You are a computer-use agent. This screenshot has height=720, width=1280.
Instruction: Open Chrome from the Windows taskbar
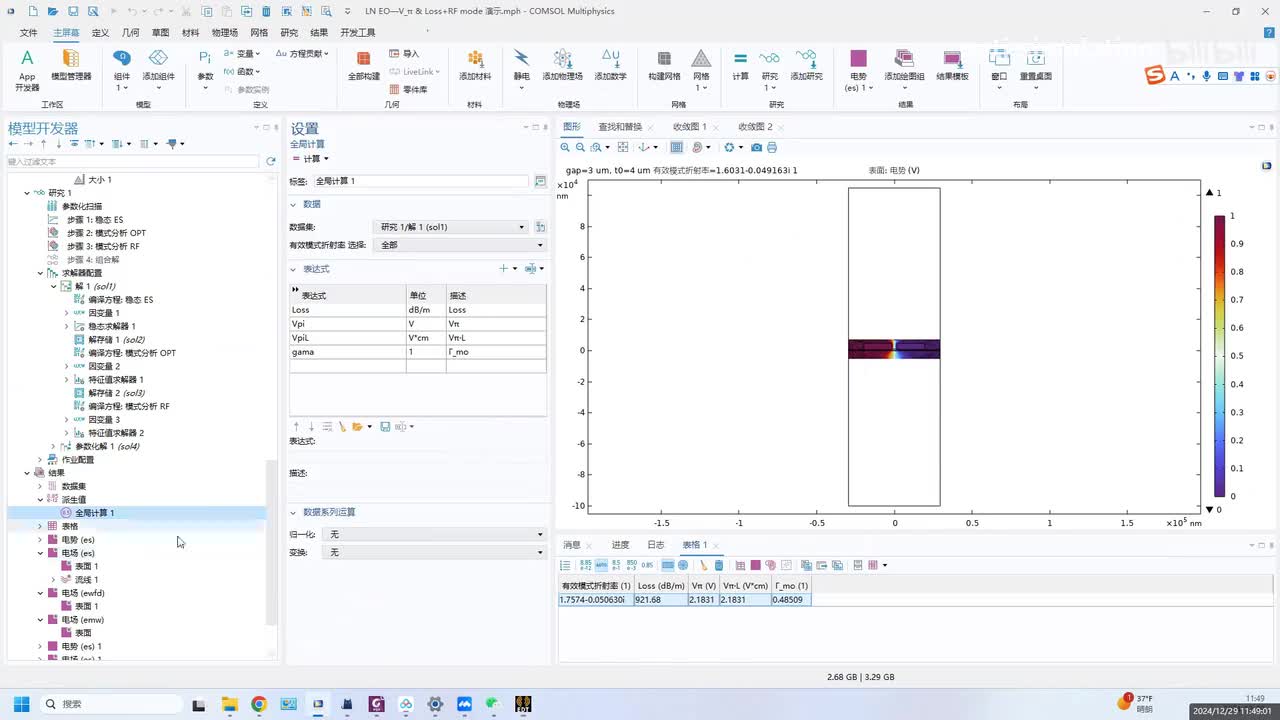[259, 704]
